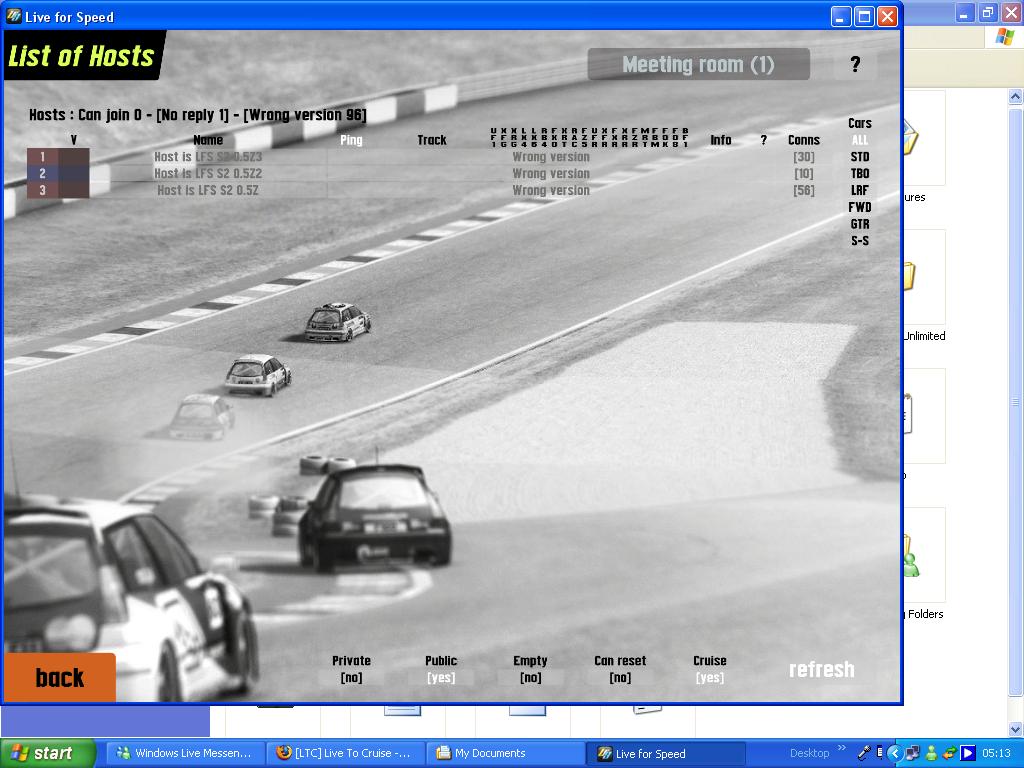Click the V column header
Screen dimensions: 1024x768
click(74, 140)
